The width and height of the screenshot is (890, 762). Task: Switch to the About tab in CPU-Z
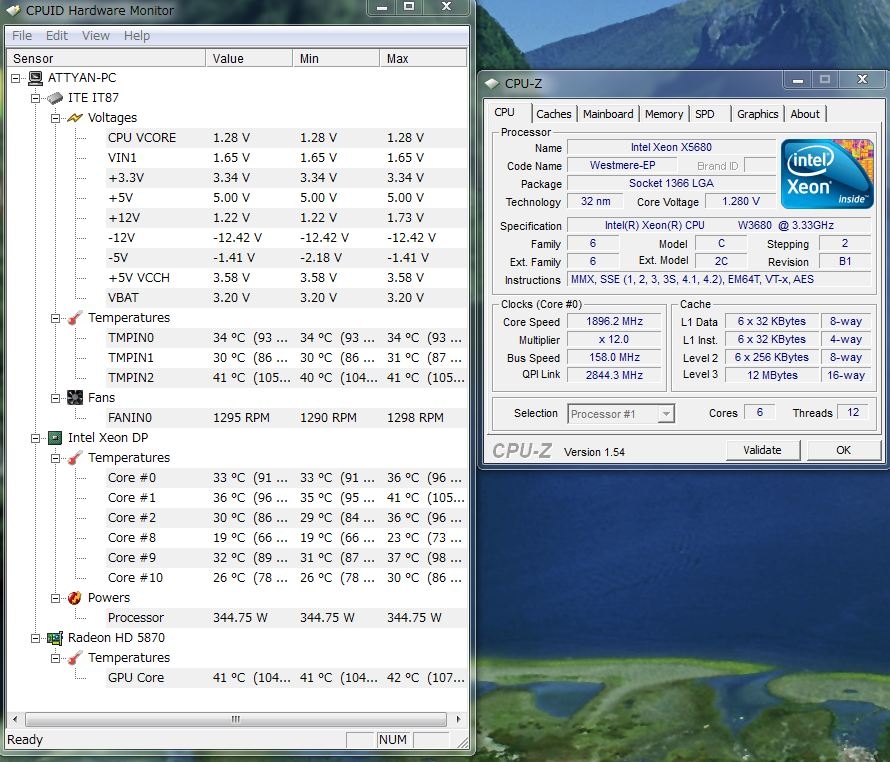pyautogui.click(x=805, y=114)
